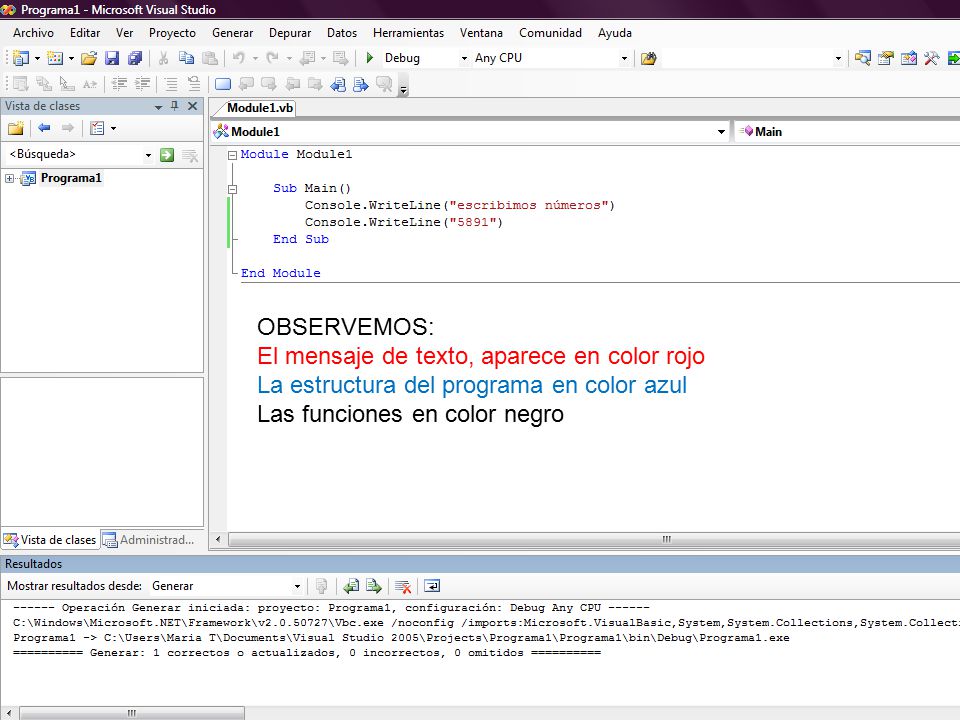
Task: Save the file with the floppy disk icon
Action: pos(111,58)
